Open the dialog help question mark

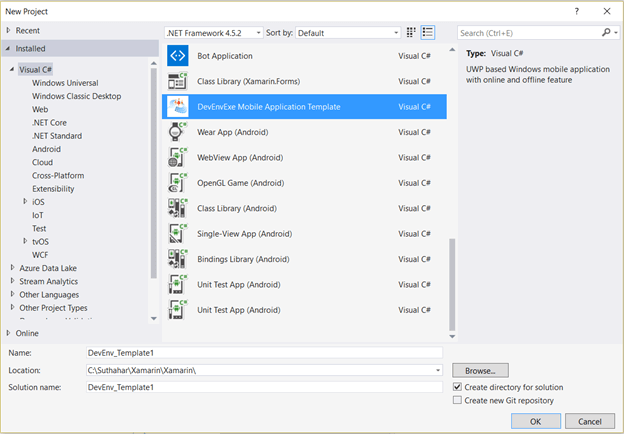(577, 12)
